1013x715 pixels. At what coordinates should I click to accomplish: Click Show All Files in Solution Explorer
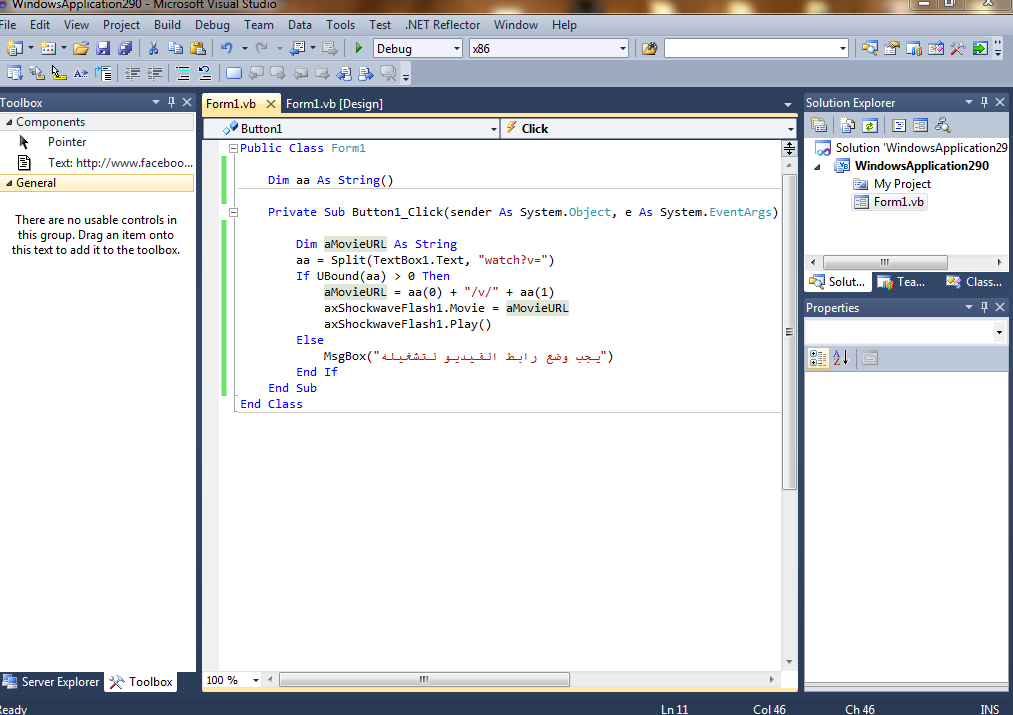click(847, 126)
